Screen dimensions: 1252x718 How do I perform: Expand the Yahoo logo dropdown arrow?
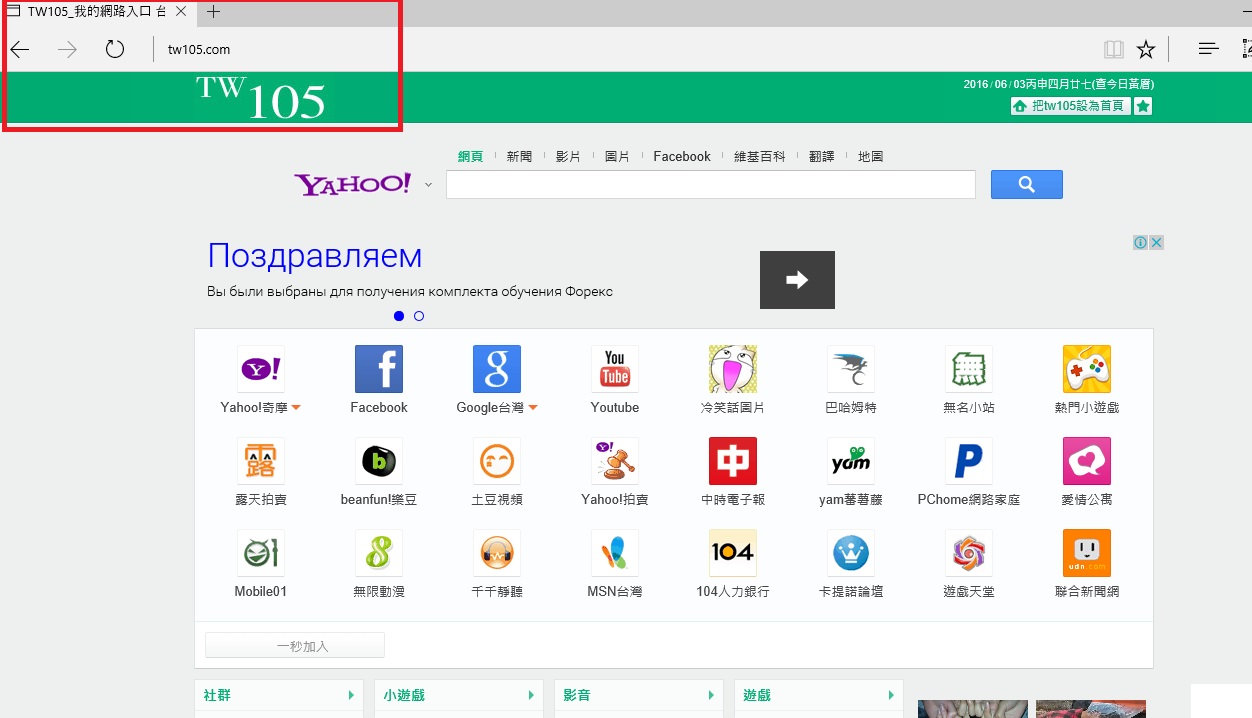428,186
